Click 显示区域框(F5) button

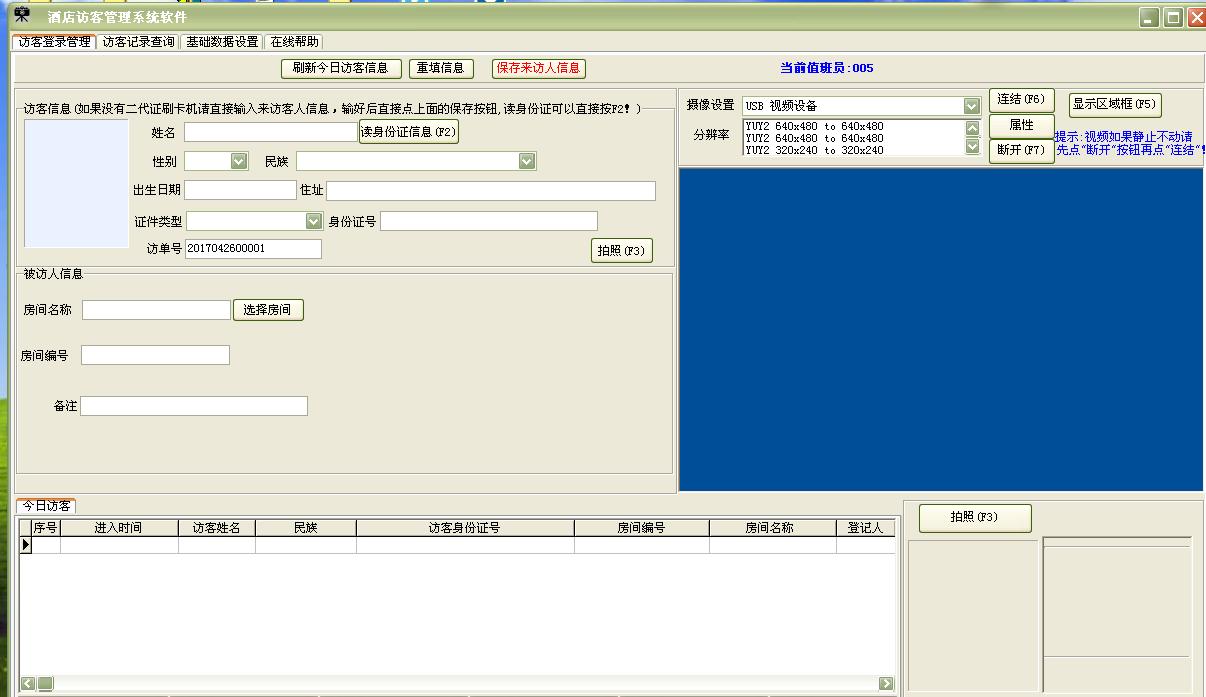coord(1115,104)
